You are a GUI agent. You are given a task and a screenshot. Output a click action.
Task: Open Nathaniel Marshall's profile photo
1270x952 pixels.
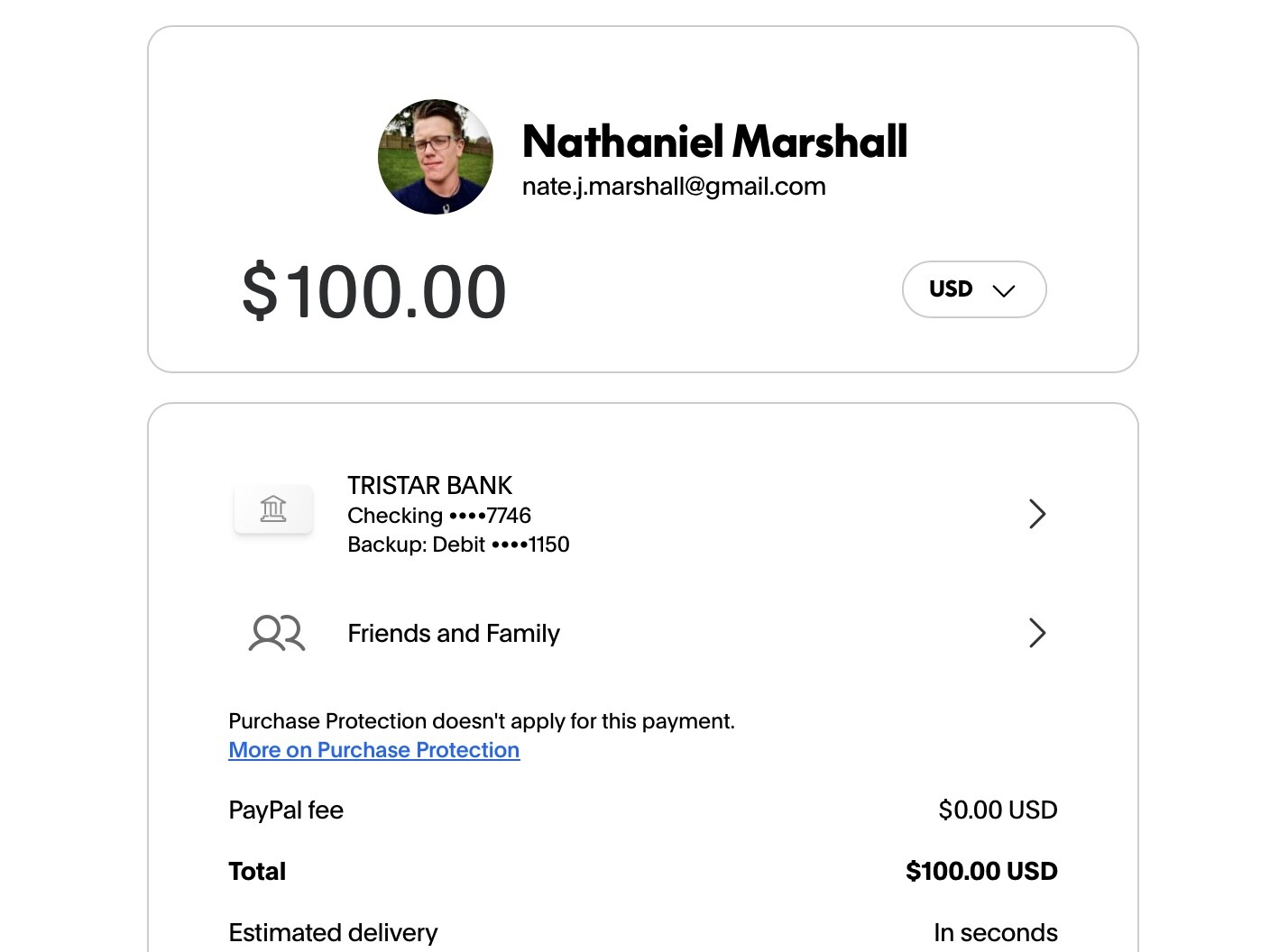pos(436,157)
